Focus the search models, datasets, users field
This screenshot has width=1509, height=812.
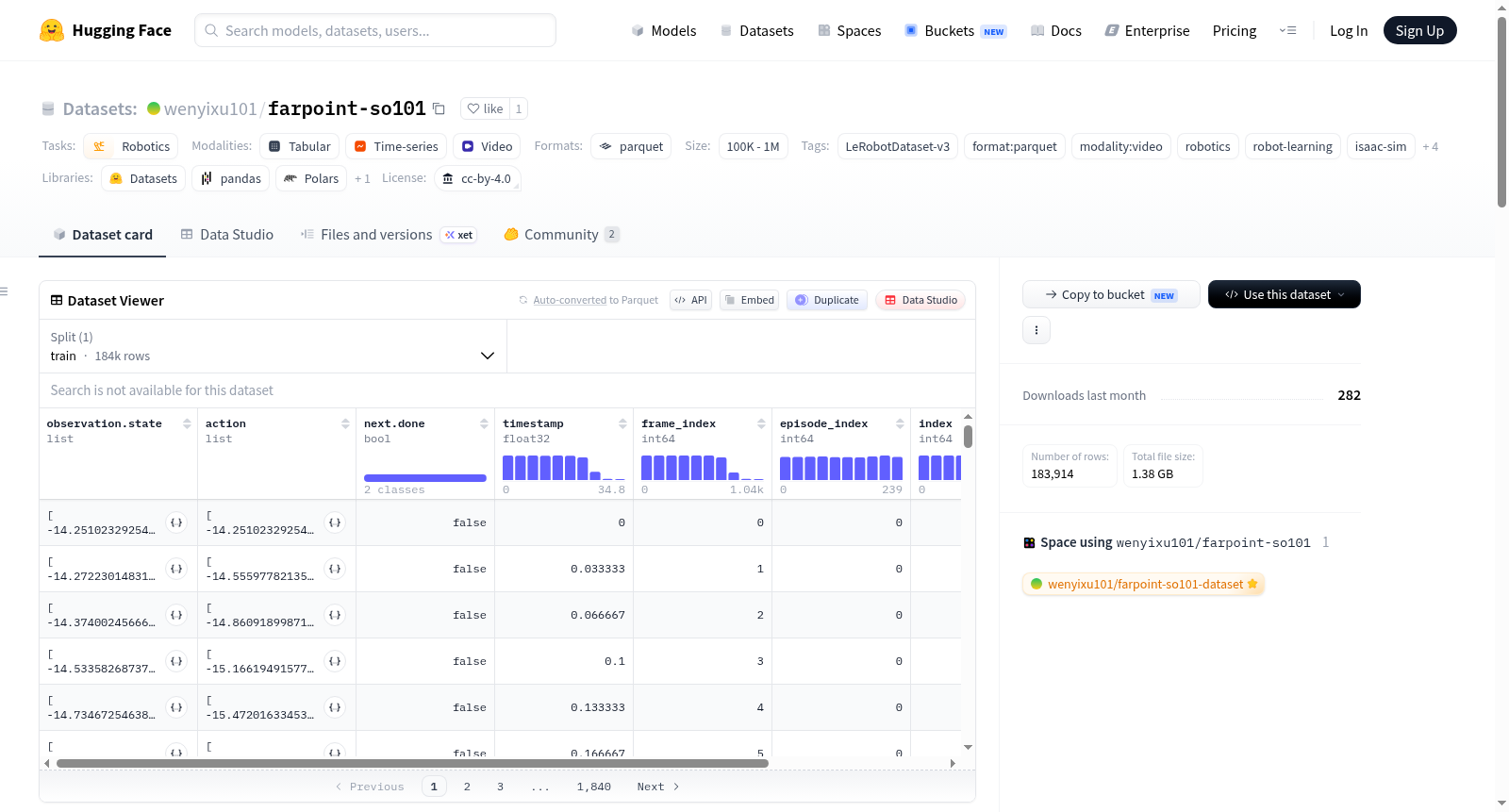pos(375,30)
